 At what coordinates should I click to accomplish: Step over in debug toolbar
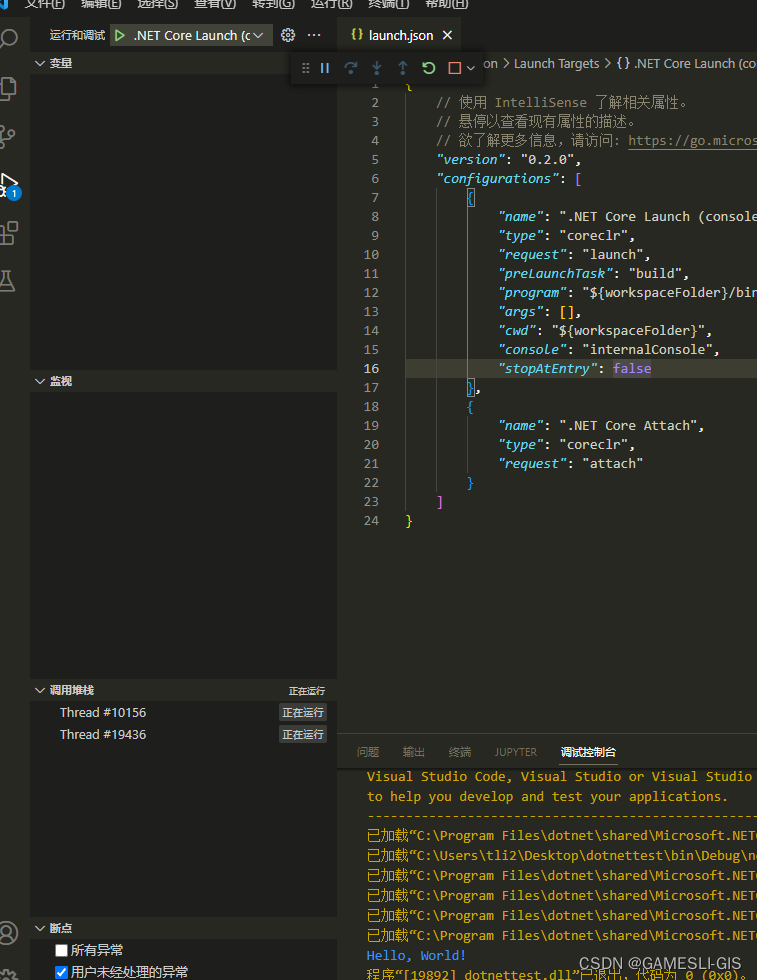pos(351,68)
